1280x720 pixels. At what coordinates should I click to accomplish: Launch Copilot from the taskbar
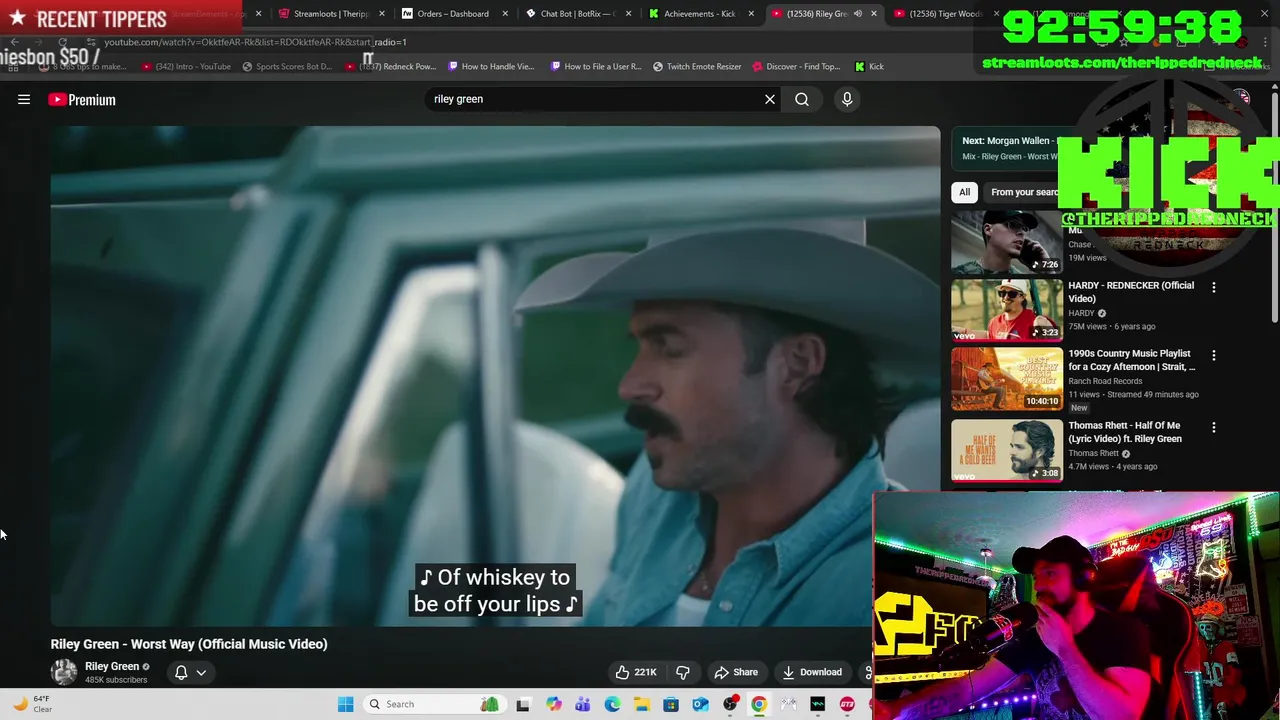pyautogui.click(x=554, y=704)
